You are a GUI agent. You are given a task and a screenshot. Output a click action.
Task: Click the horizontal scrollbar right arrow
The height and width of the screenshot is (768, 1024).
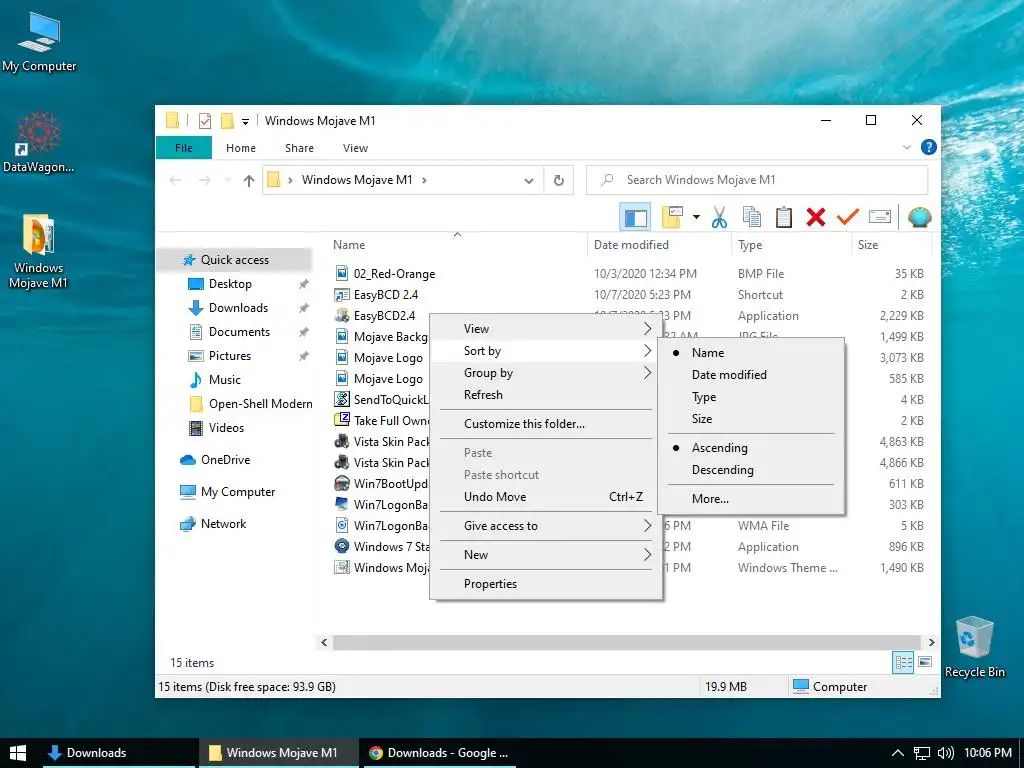(x=932, y=643)
